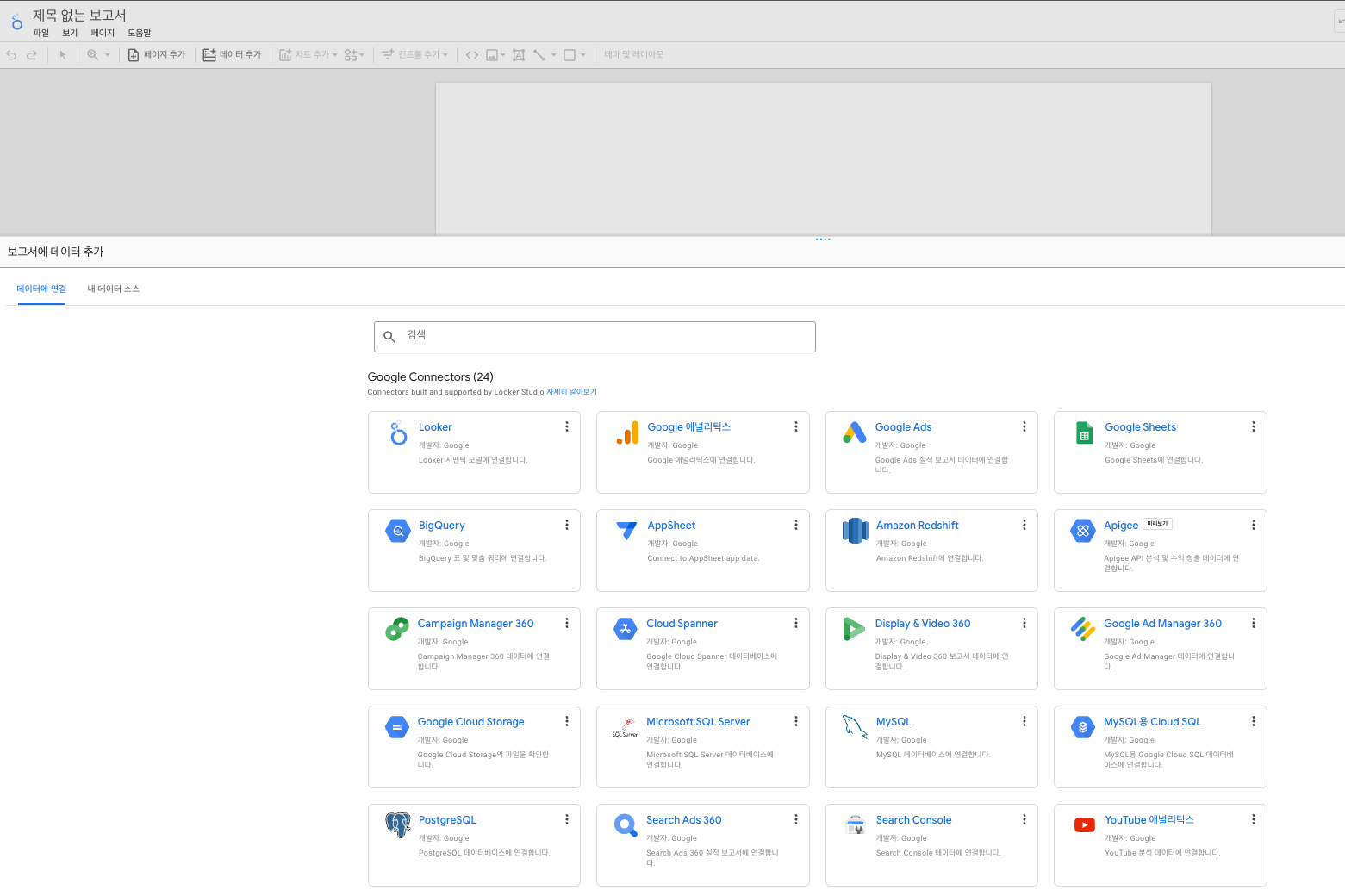The width and height of the screenshot is (1345, 896).
Task: Select the Cloud Spanner connector icon
Action: coord(626,629)
